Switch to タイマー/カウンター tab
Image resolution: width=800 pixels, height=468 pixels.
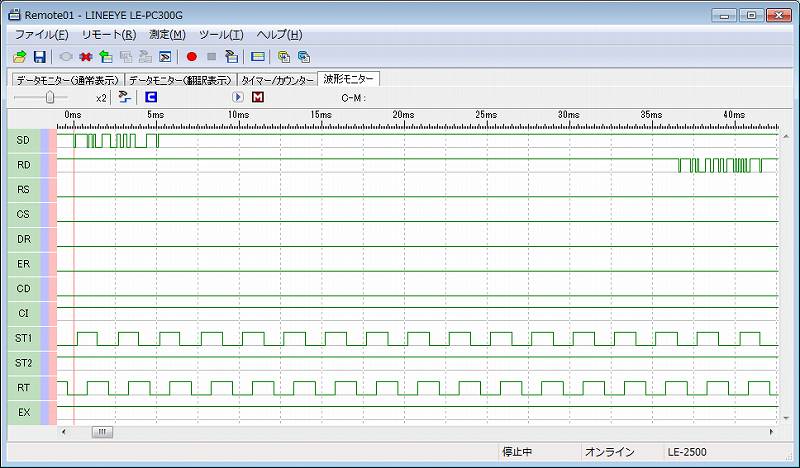(x=277, y=80)
